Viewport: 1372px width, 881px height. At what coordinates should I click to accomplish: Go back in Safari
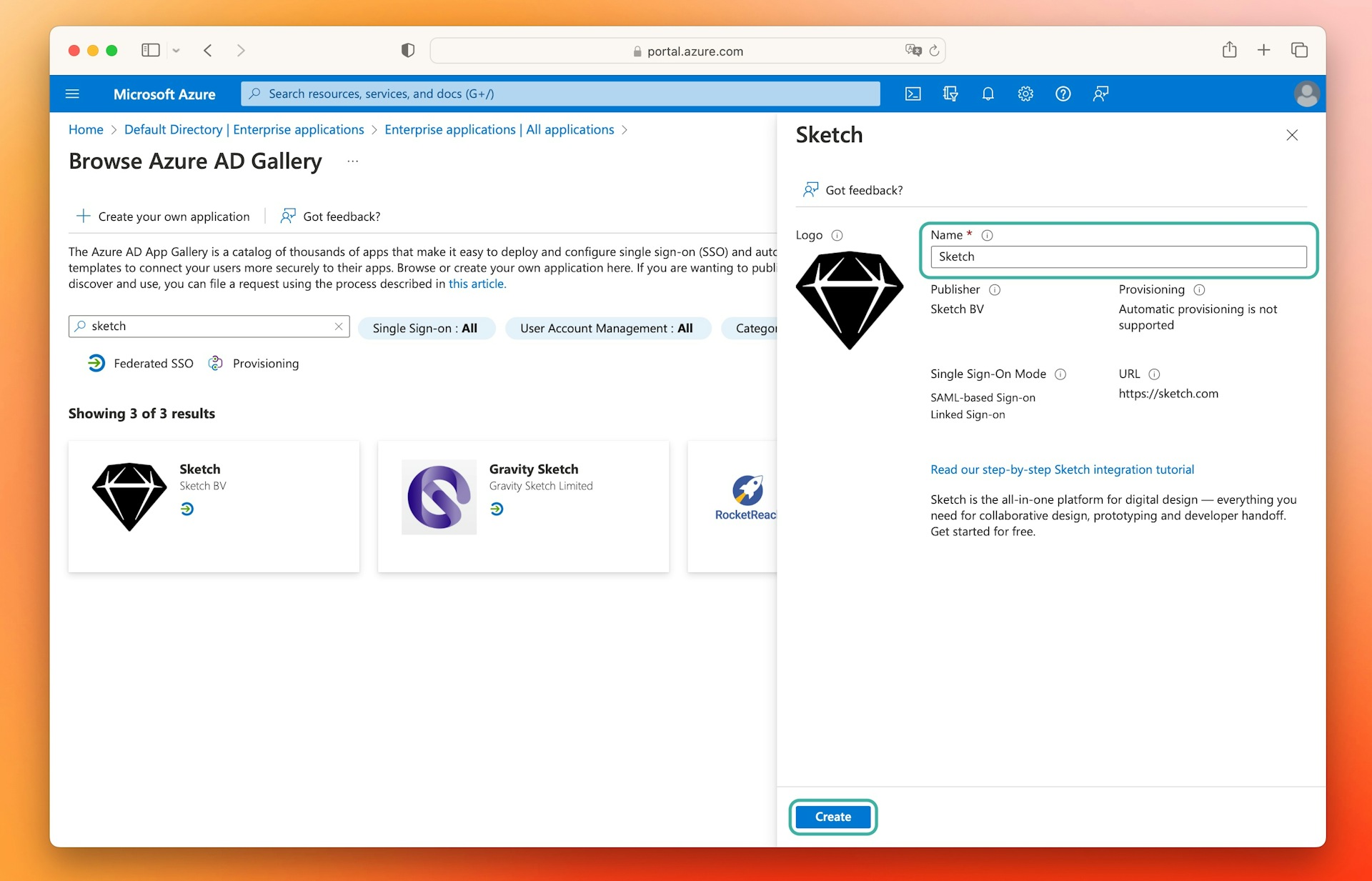(x=208, y=50)
